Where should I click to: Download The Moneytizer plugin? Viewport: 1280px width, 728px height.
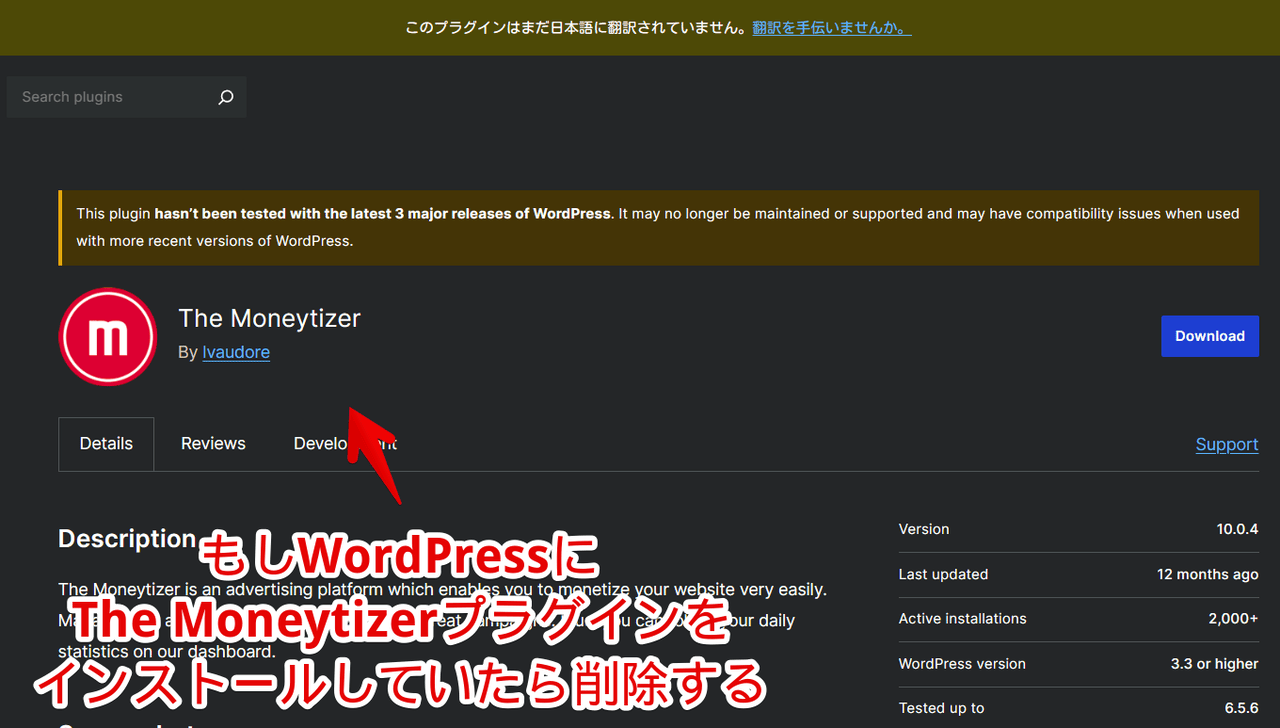click(1209, 336)
